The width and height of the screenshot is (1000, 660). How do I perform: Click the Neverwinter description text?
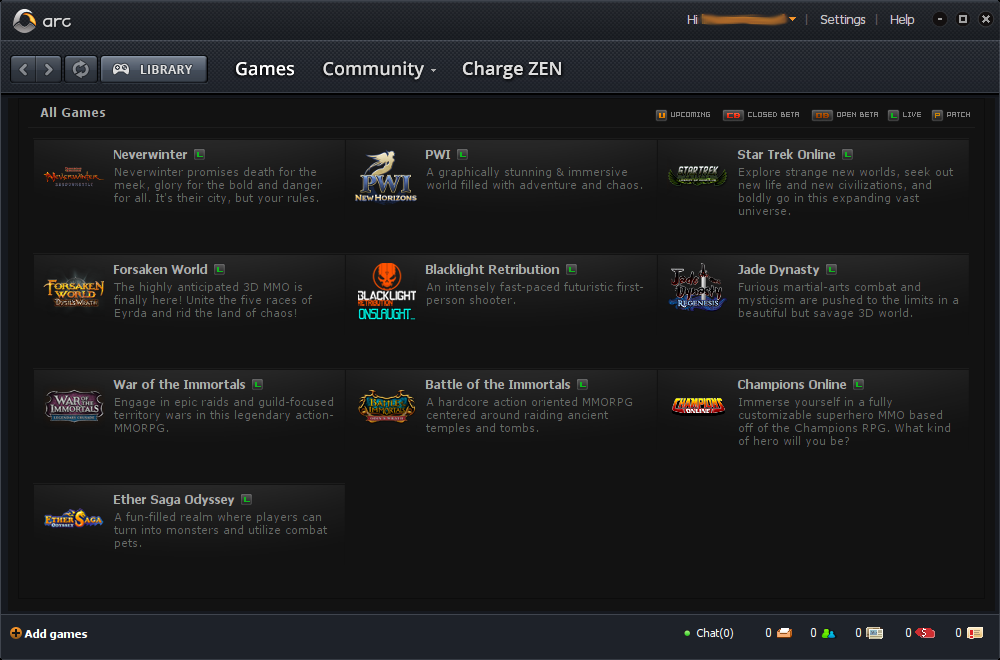217,185
